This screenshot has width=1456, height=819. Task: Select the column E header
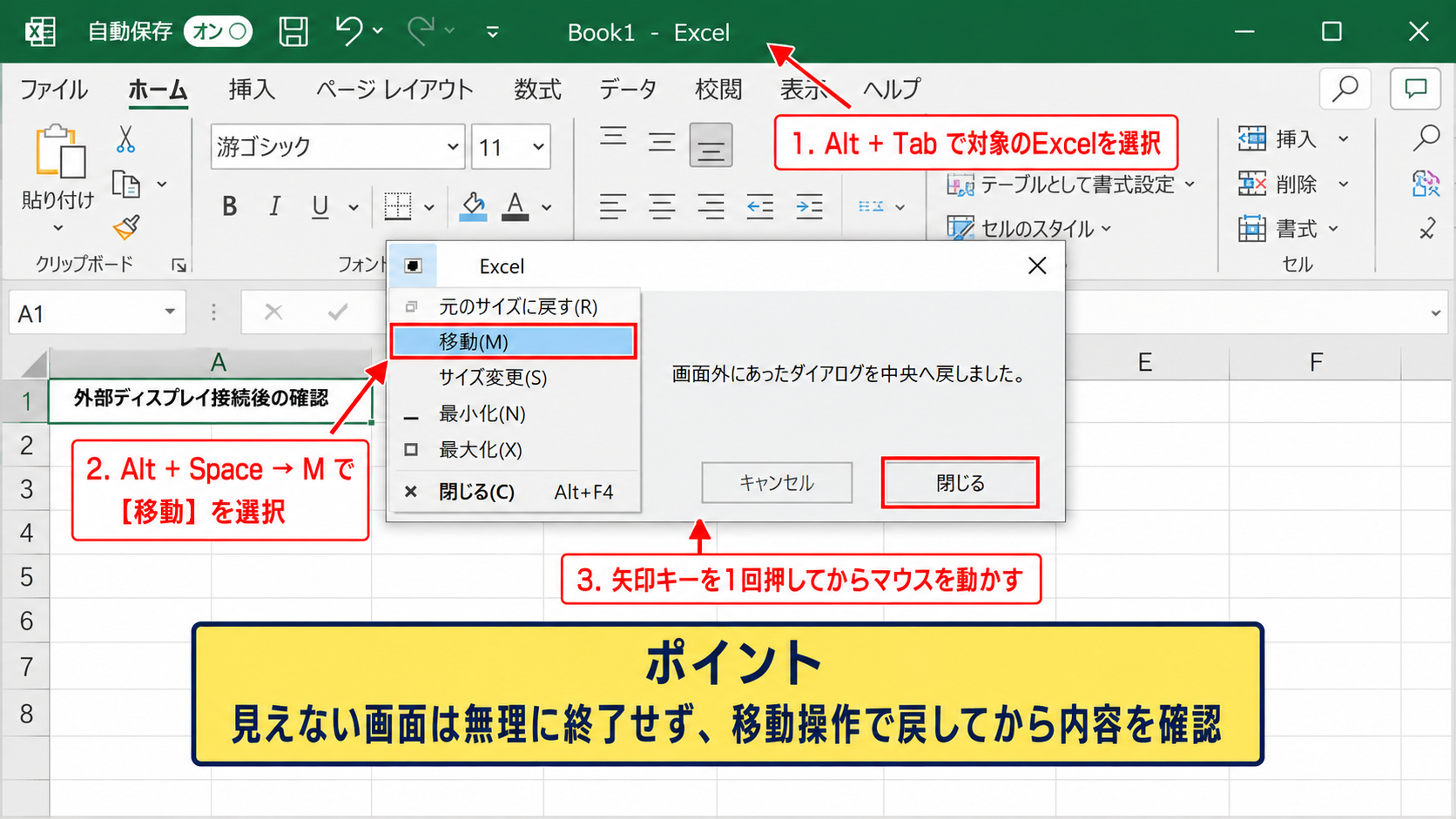click(1144, 362)
